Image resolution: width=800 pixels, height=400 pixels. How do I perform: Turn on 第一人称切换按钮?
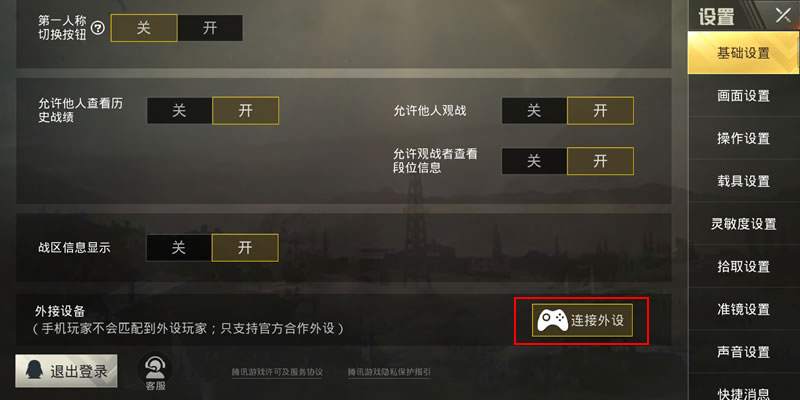point(210,28)
